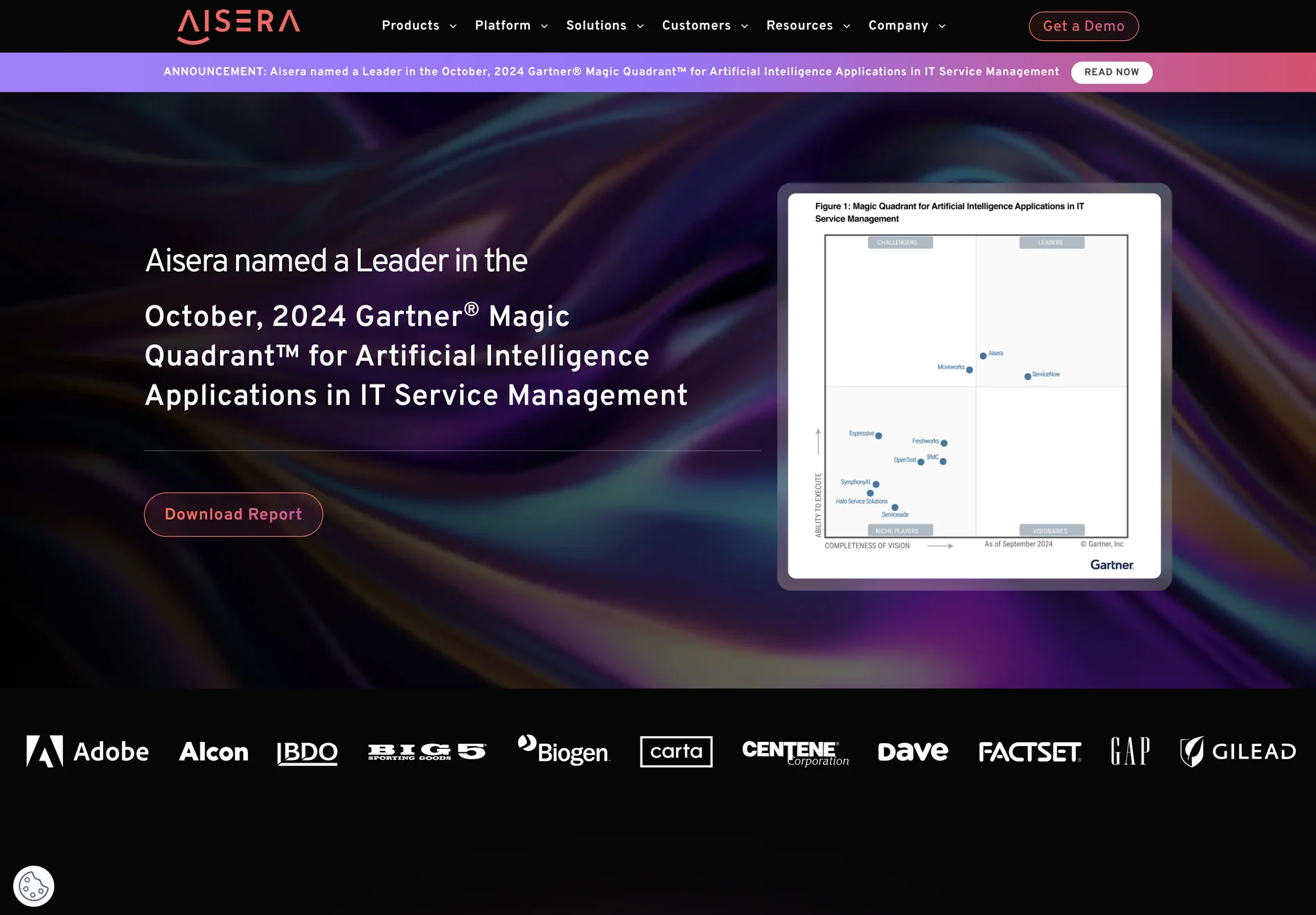The height and width of the screenshot is (915, 1316).
Task: Click the Gilead logo
Action: (1238, 752)
